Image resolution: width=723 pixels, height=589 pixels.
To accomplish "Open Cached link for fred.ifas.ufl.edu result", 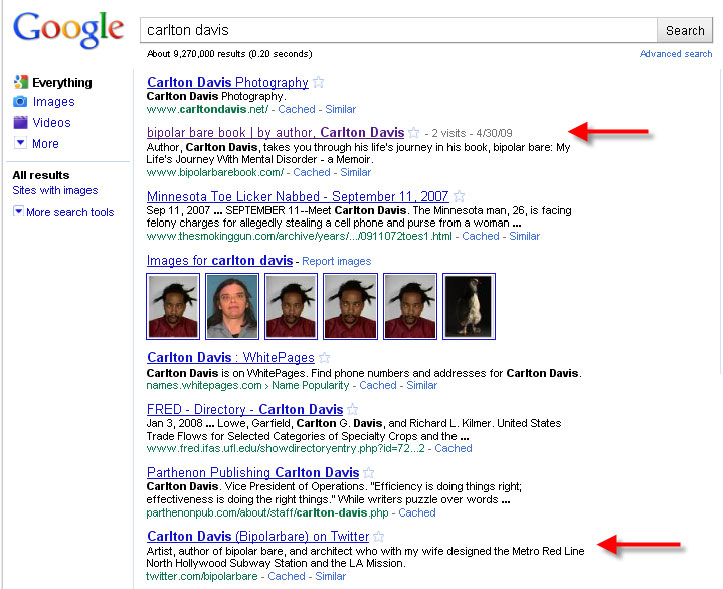I will 453,448.
